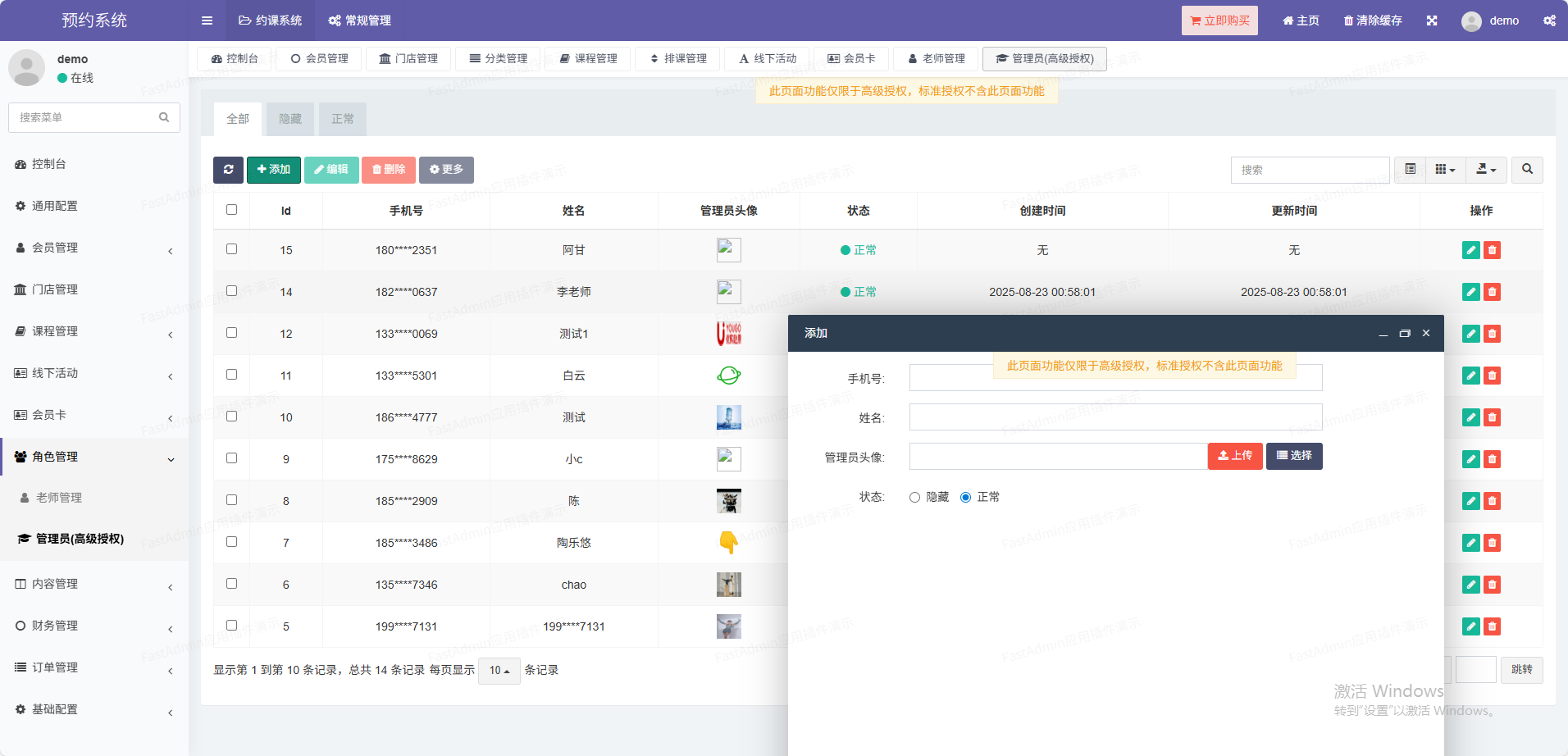The image size is (1568, 756).
Task: Click the green 添加 button
Action: pos(274,170)
